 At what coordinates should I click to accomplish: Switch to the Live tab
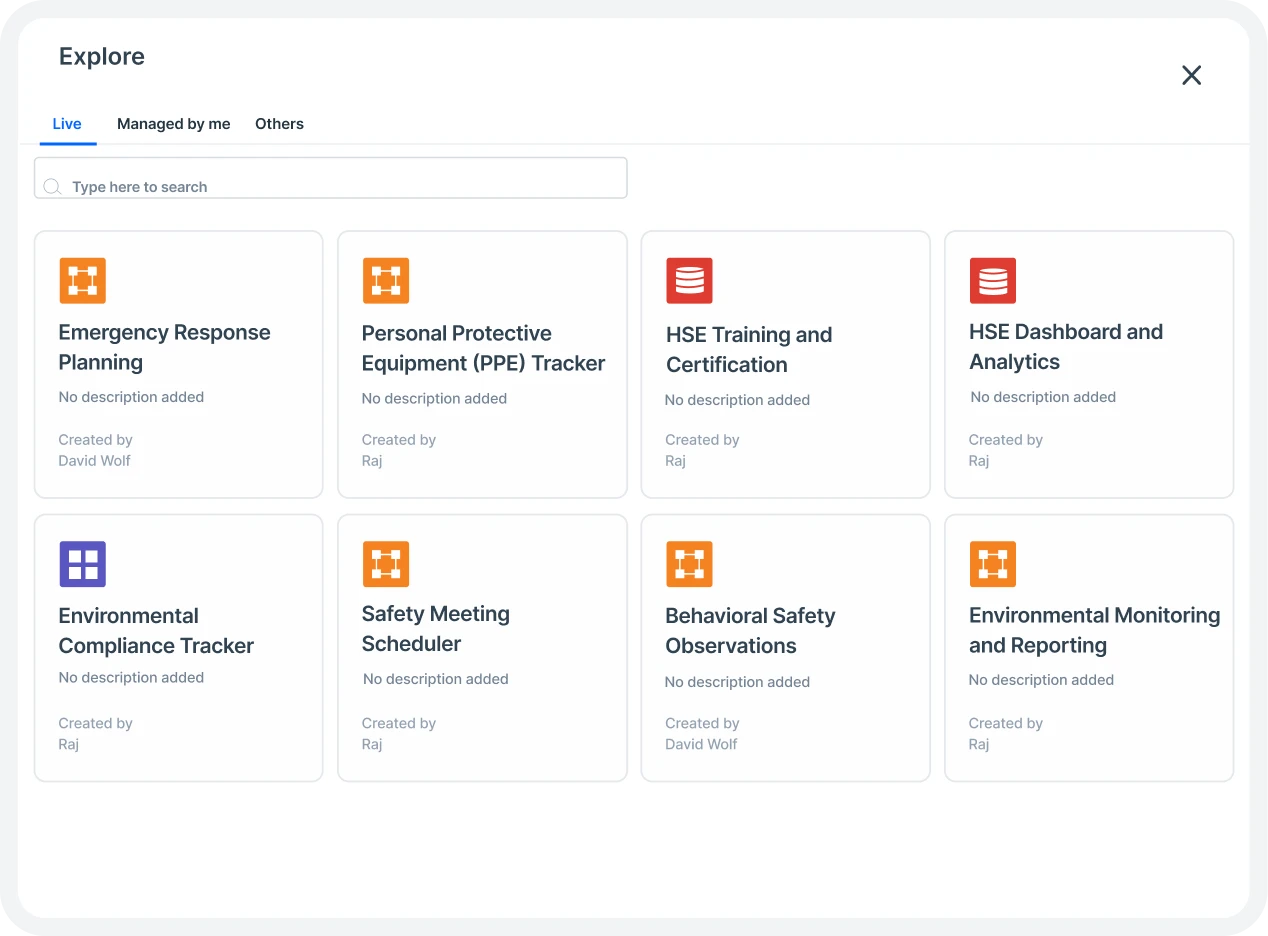(x=67, y=124)
